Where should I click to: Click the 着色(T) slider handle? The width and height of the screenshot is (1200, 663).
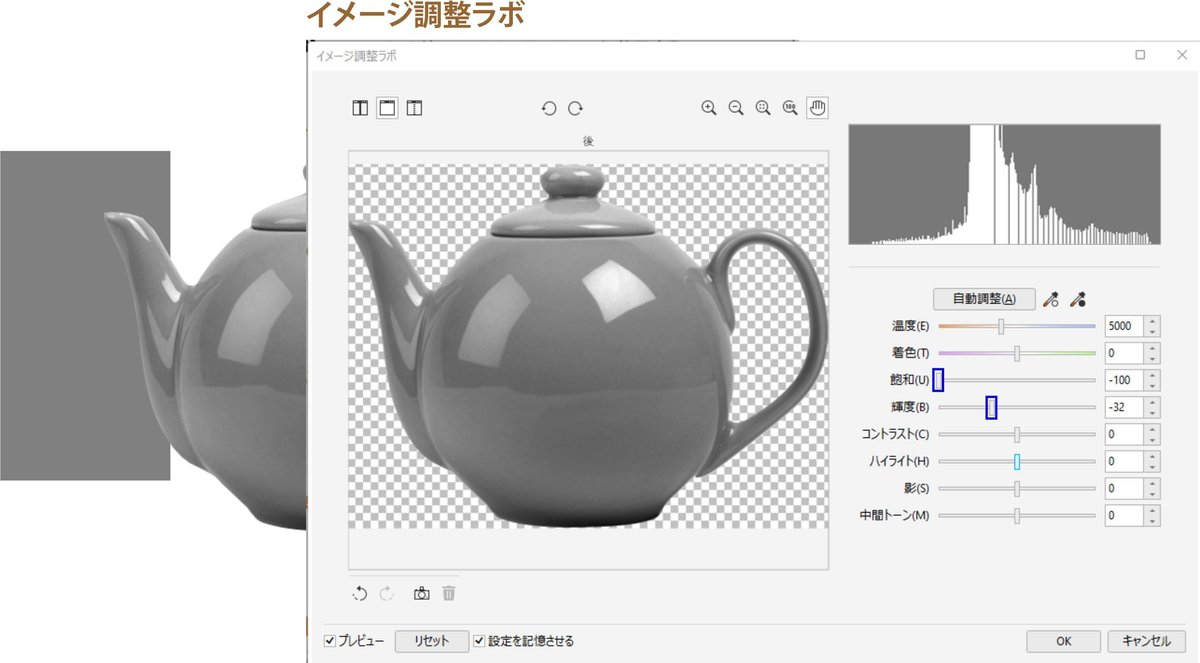(1017, 353)
